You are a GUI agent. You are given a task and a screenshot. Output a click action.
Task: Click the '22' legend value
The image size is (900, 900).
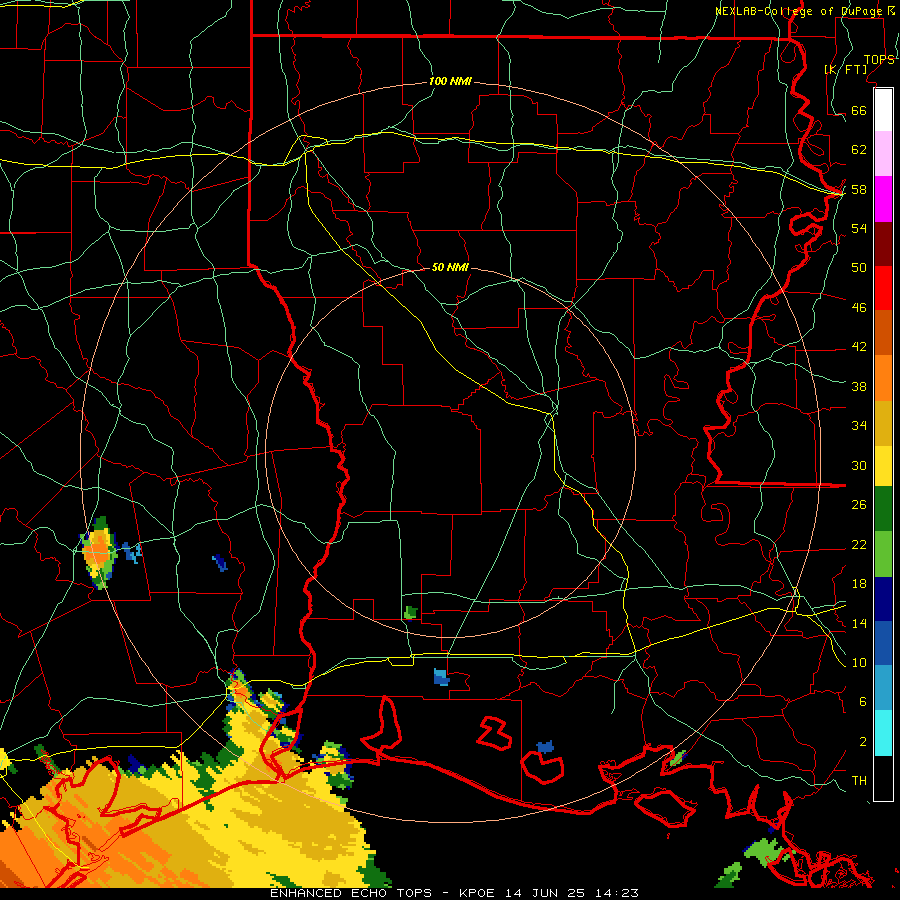click(x=859, y=544)
